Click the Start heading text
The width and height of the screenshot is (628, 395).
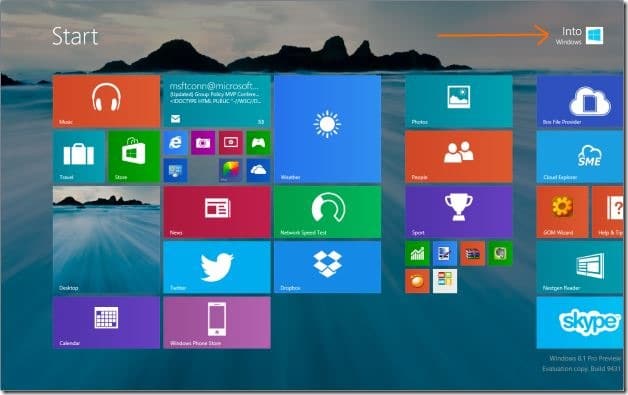pos(75,36)
